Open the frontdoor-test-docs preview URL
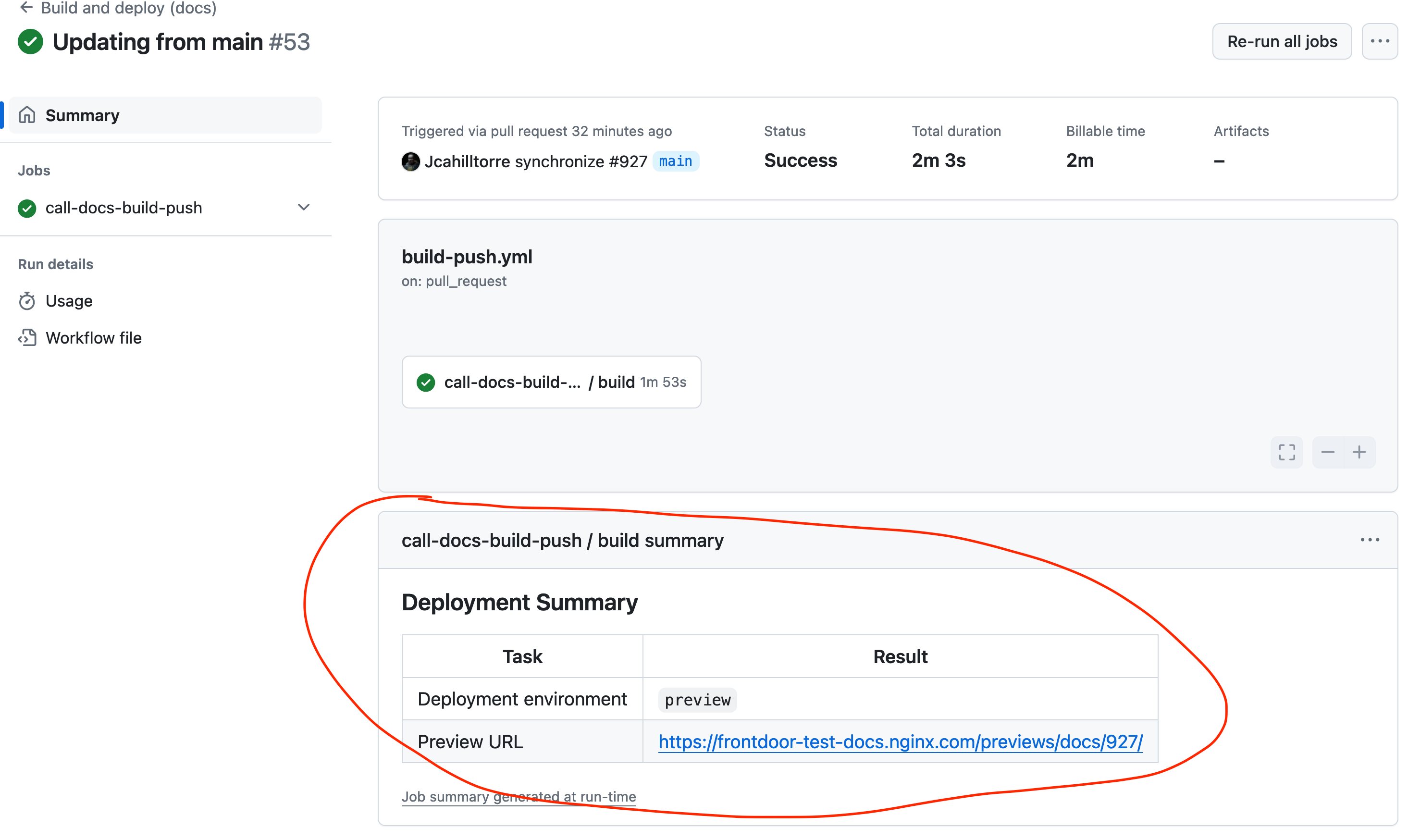1408x840 pixels. pos(901,742)
